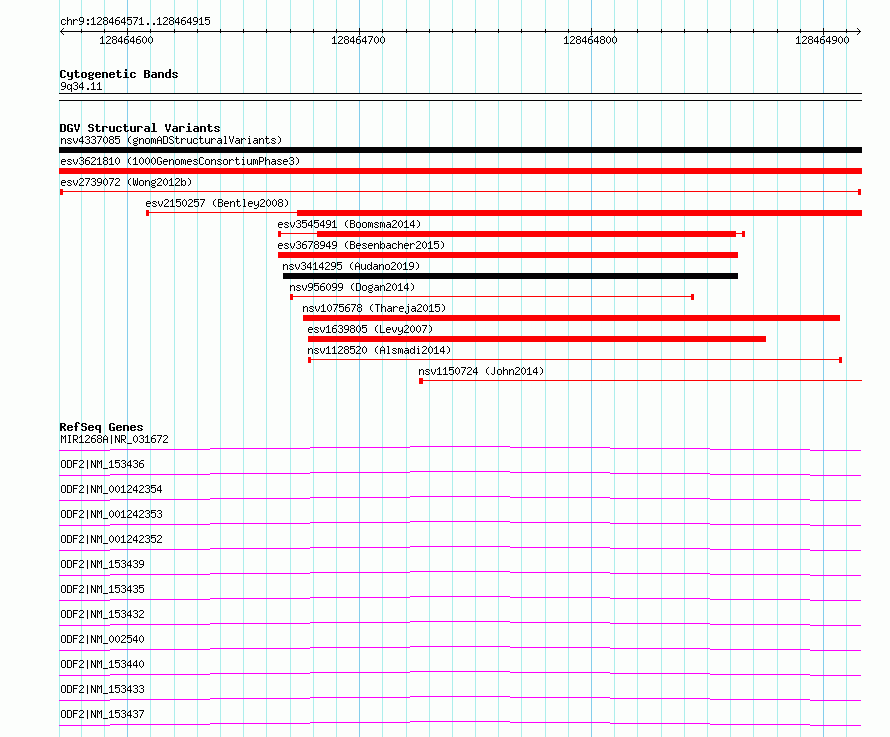This screenshot has width=890, height=737.
Task: Open variant nsv1150724 John2014 label
Action: [481, 371]
